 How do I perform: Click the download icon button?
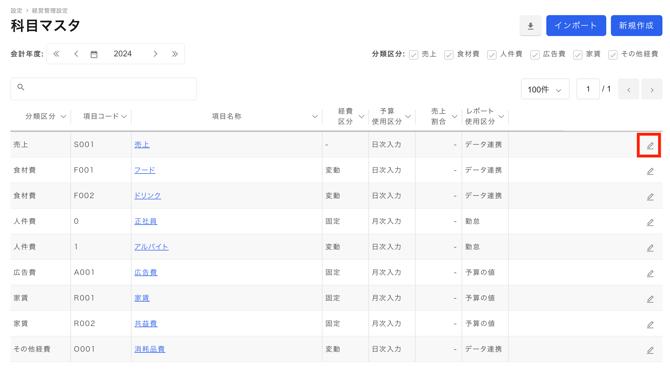coord(530,26)
